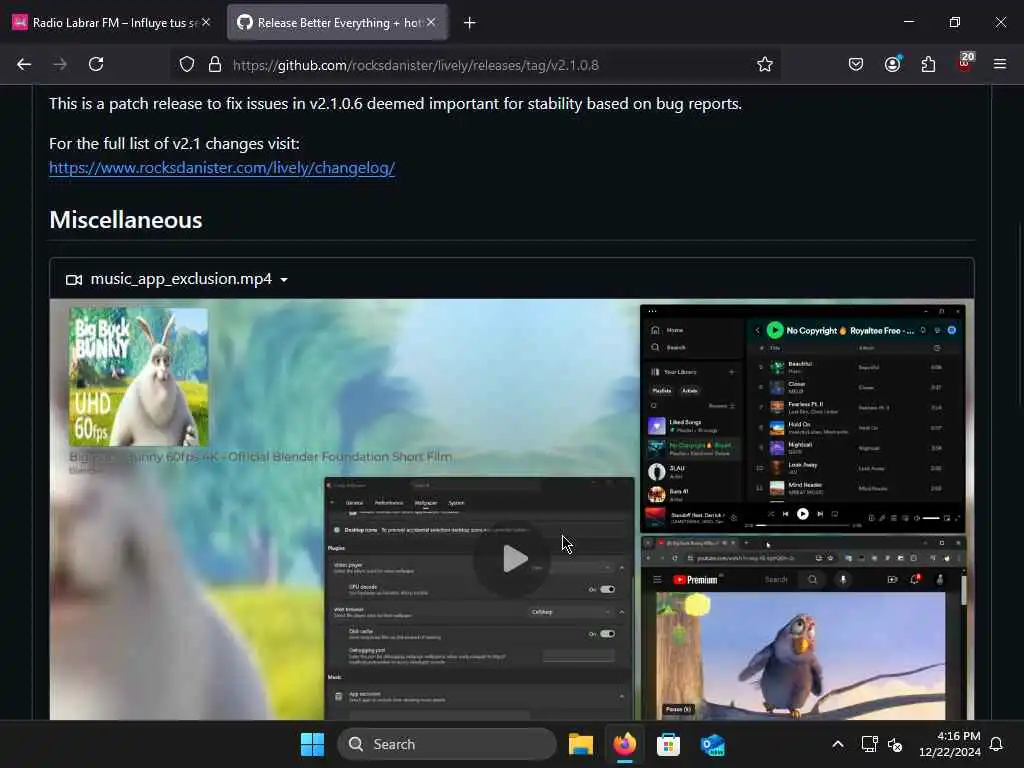This screenshot has width=1024, height=768.
Task: Go back to the previous page
Action: 24,64
